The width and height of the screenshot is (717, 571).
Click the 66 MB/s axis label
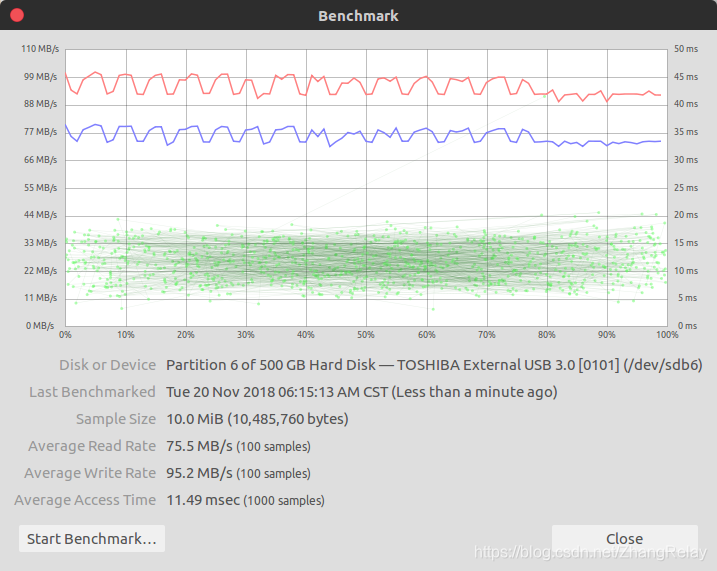point(41,160)
